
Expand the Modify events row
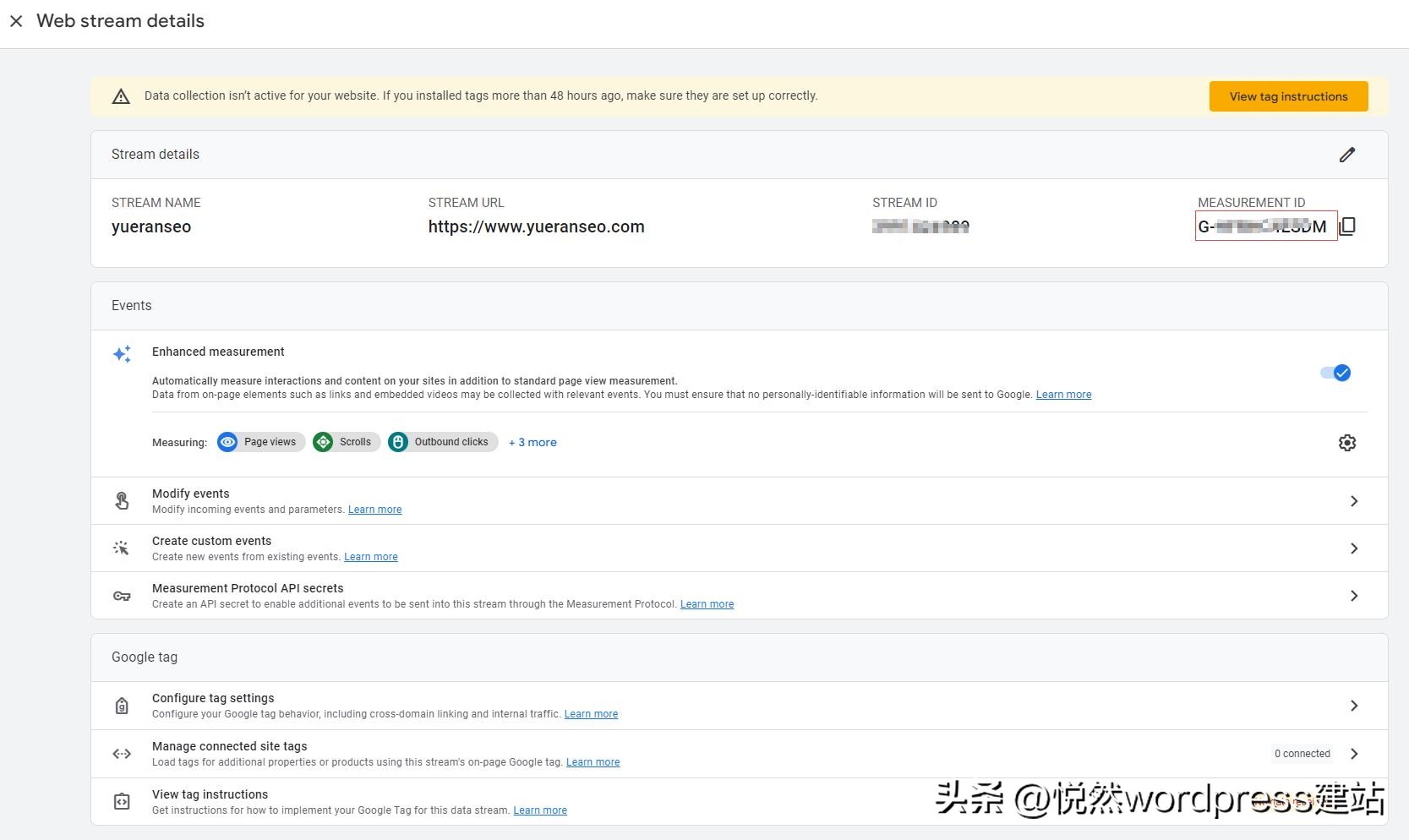click(1354, 500)
